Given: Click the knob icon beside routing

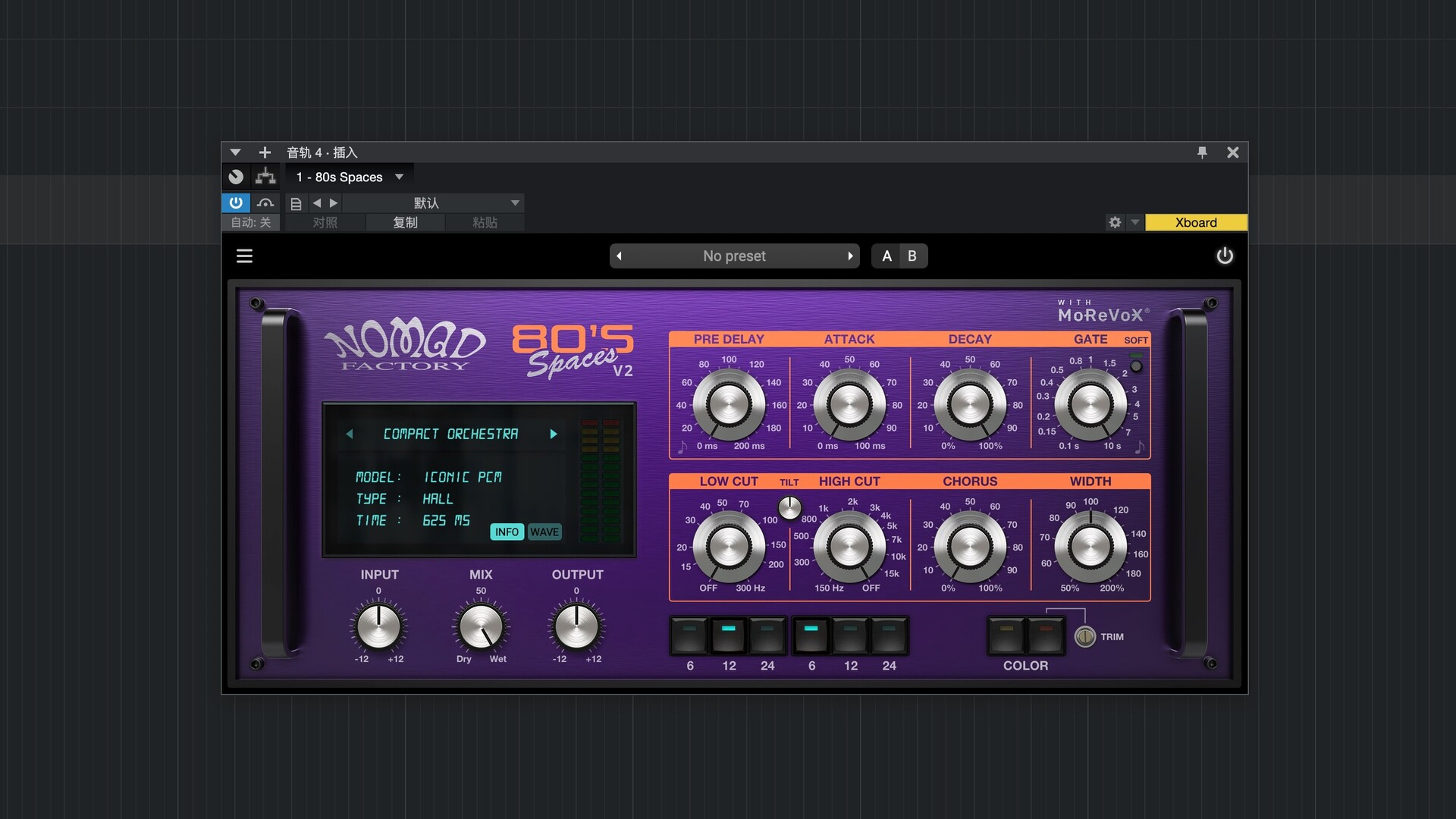Looking at the screenshot, I should click(236, 177).
